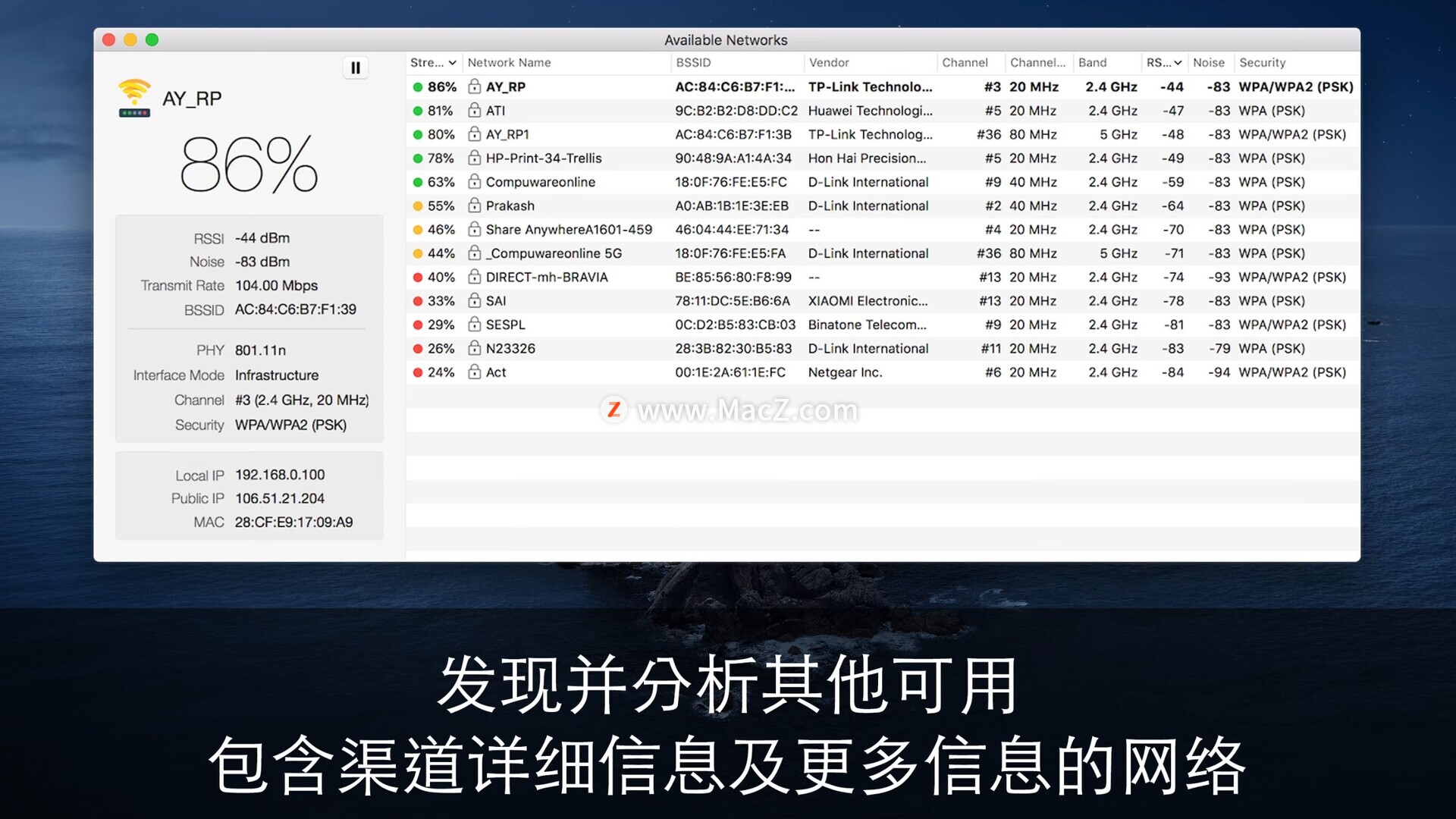Pause scanning with the pause button
The image size is (1456, 819).
point(356,67)
